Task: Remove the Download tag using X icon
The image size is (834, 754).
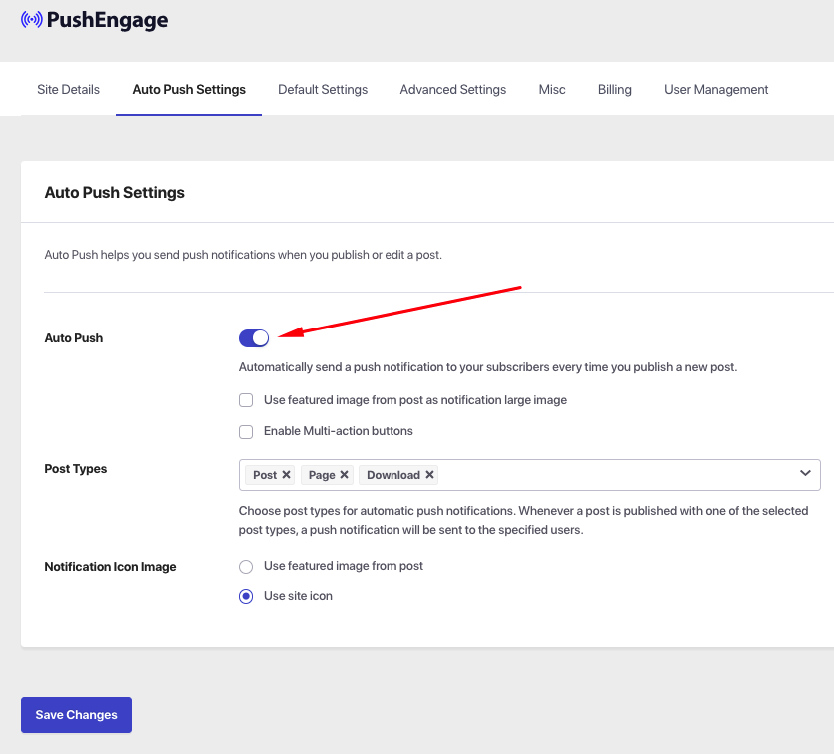Action: pyautogui.click(x=430, y=475)
